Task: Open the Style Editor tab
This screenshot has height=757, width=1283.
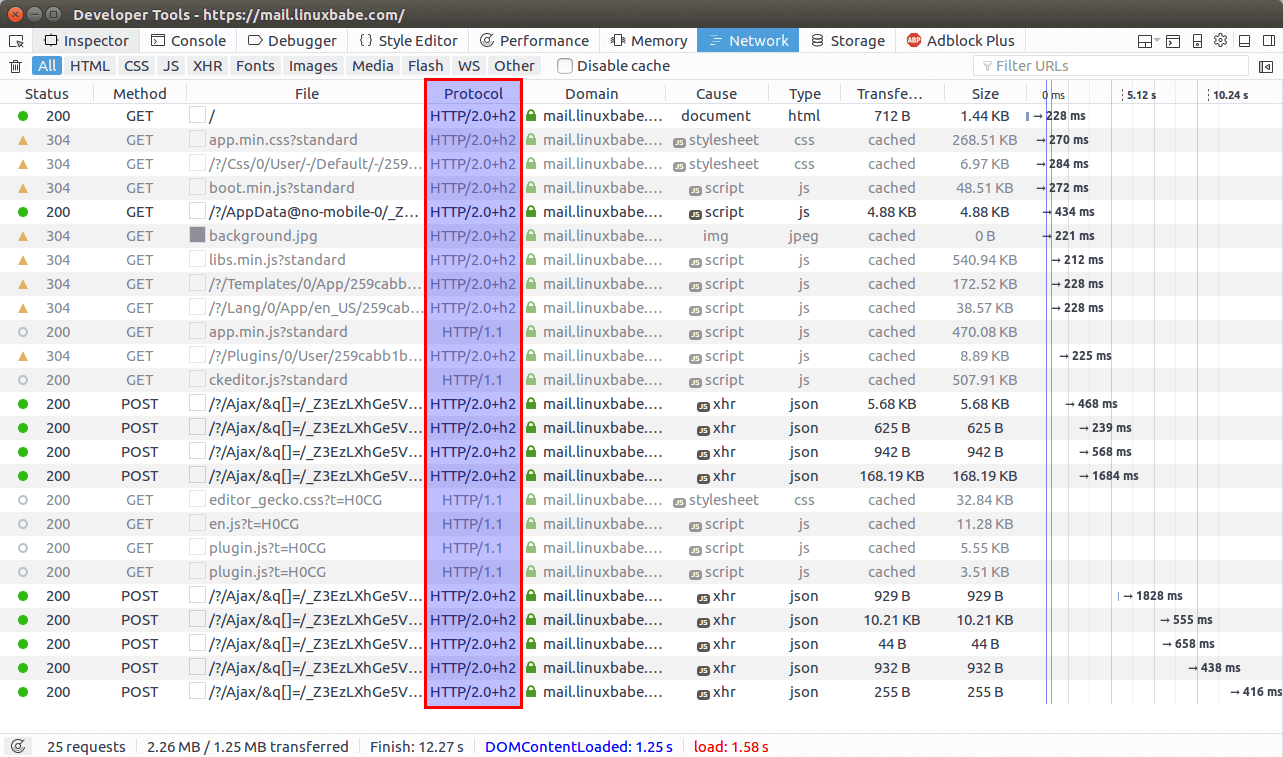Action: point(408,41)
